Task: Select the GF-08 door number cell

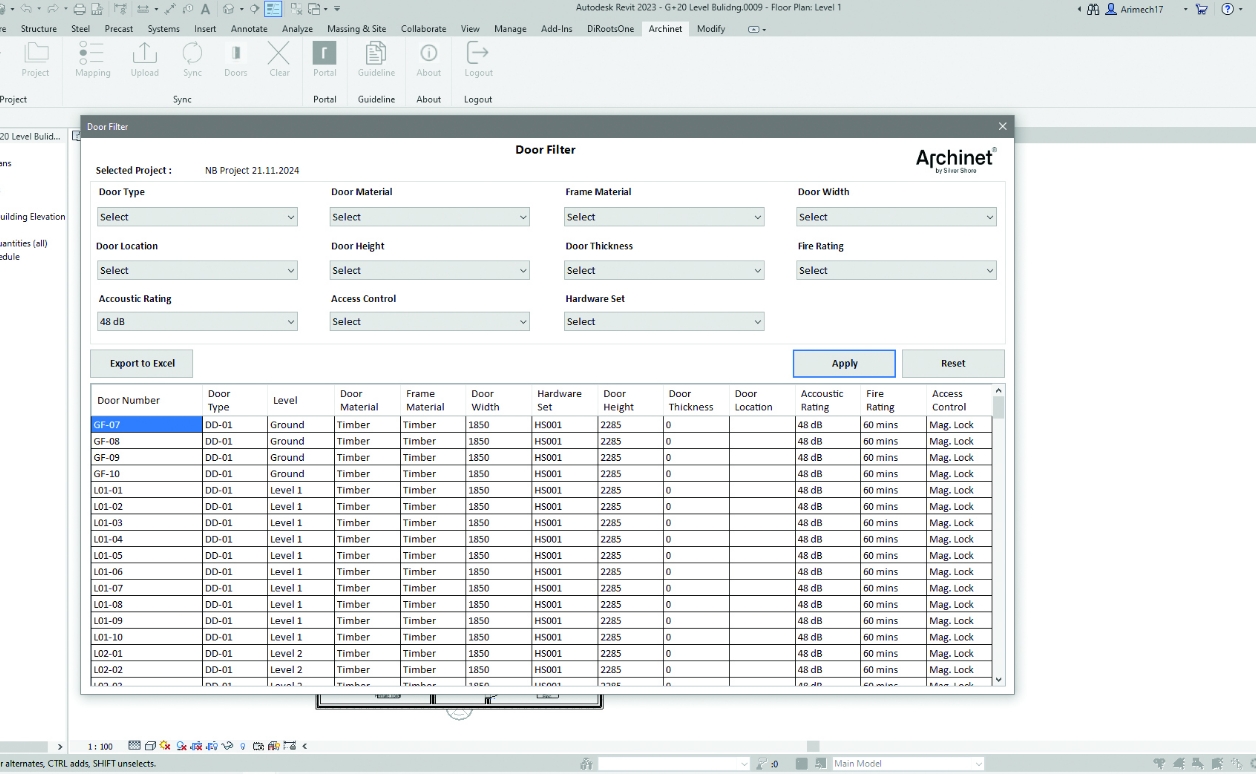Action: pyautogui.click(x=146, y=441)
